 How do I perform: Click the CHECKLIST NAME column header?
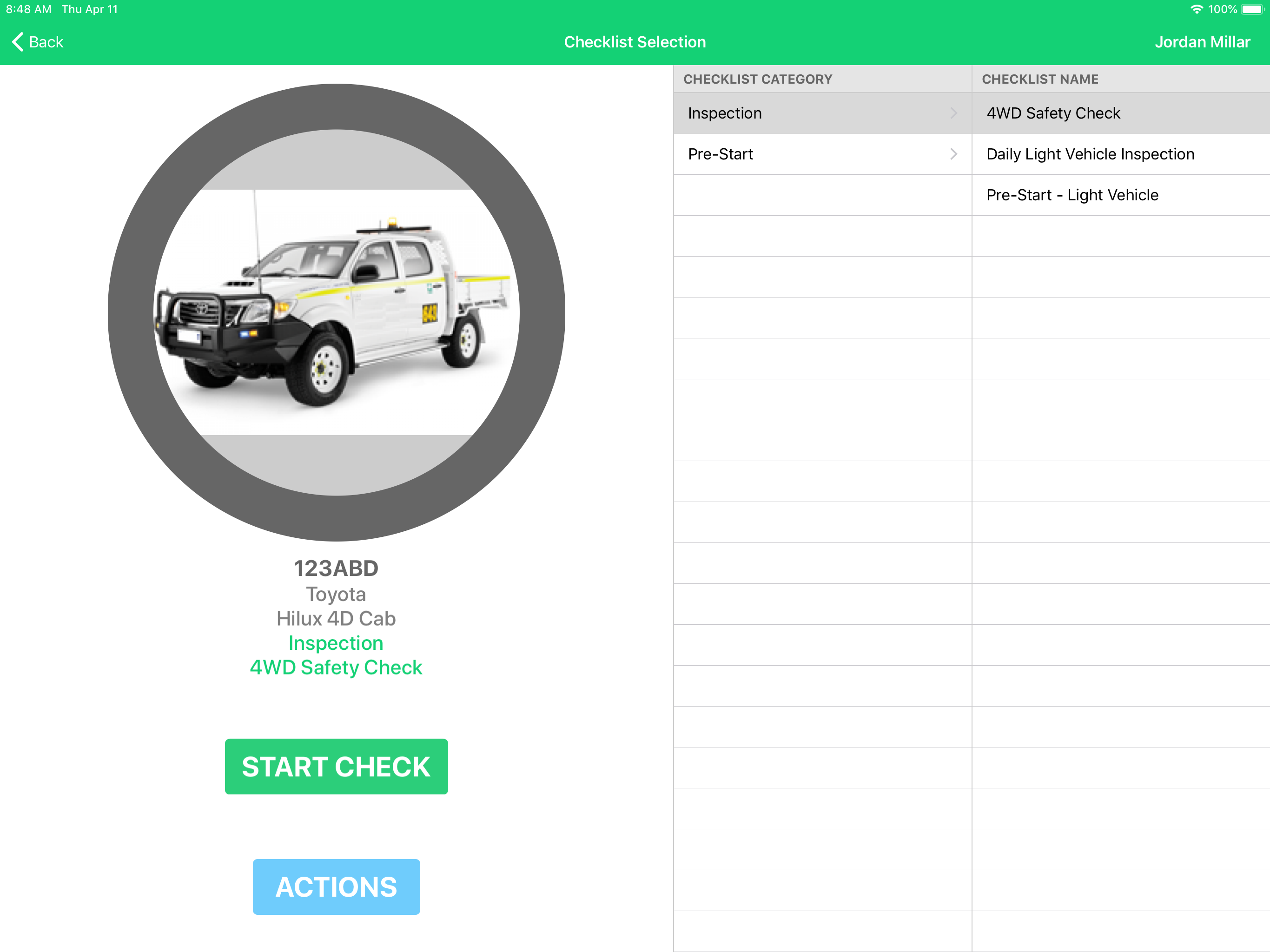(x=1040, y=79)
